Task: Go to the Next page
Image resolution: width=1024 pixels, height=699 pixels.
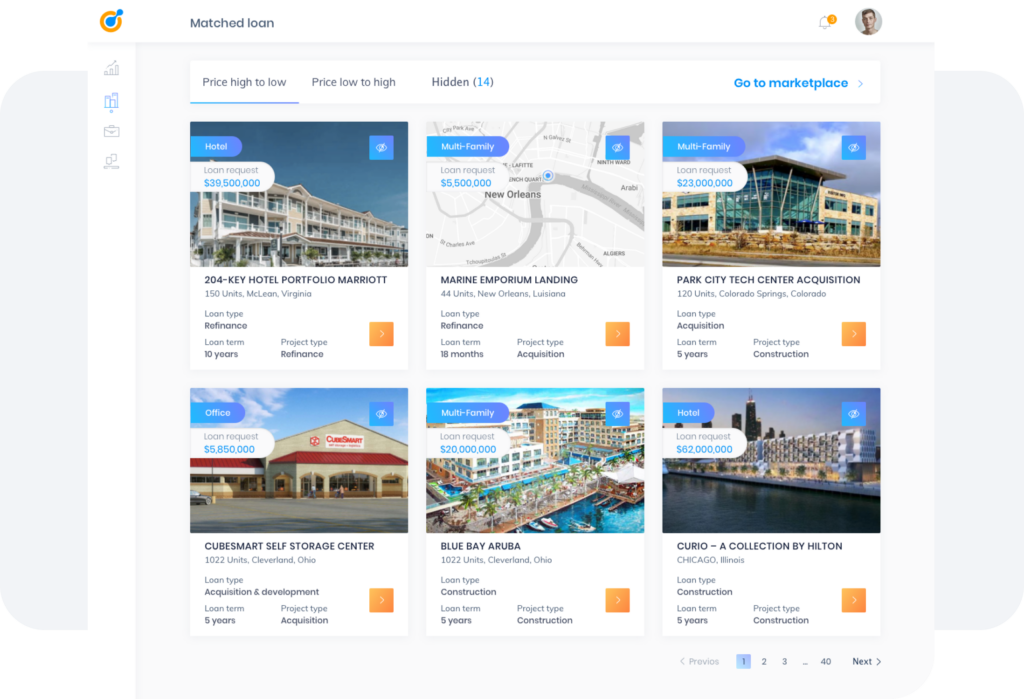Action: (x=867, y=662)
